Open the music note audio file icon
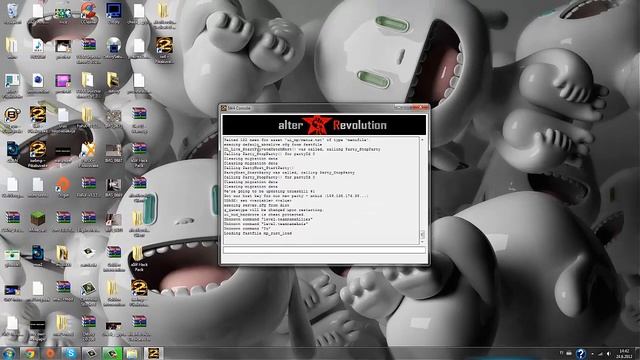This screenshot has height=360, width=640. coord(38,45)
